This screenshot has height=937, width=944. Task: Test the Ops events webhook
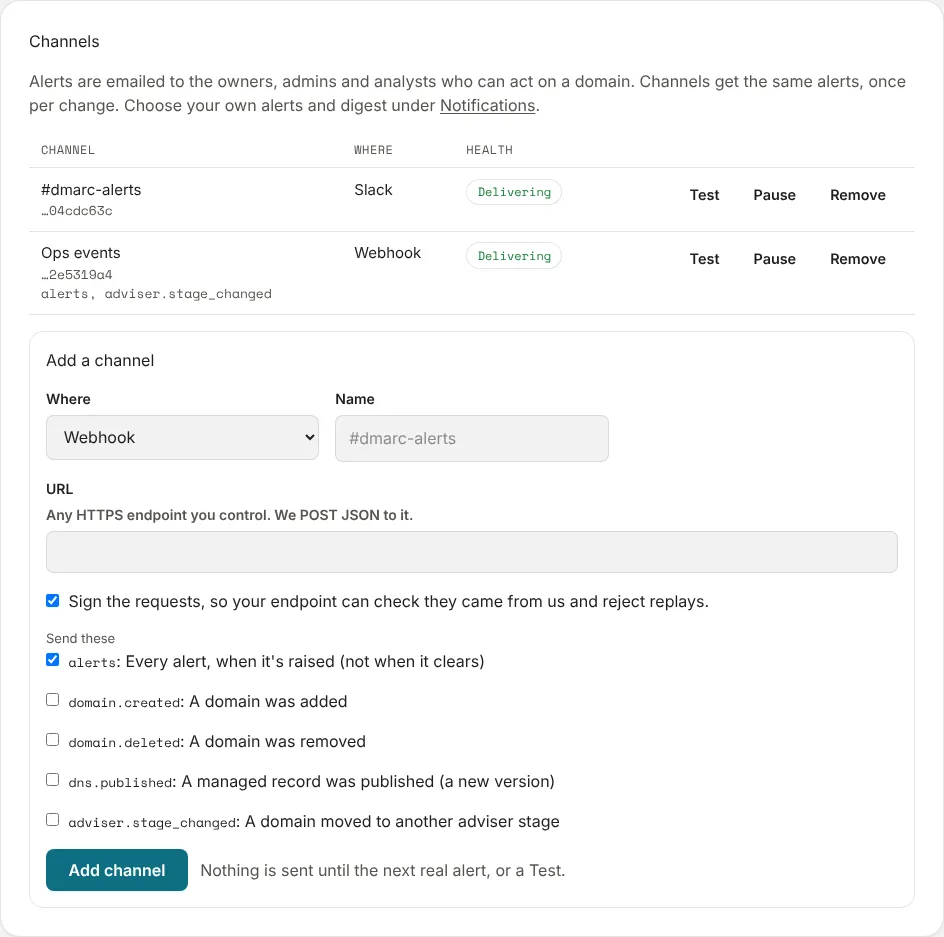click(x=704, y=259)
